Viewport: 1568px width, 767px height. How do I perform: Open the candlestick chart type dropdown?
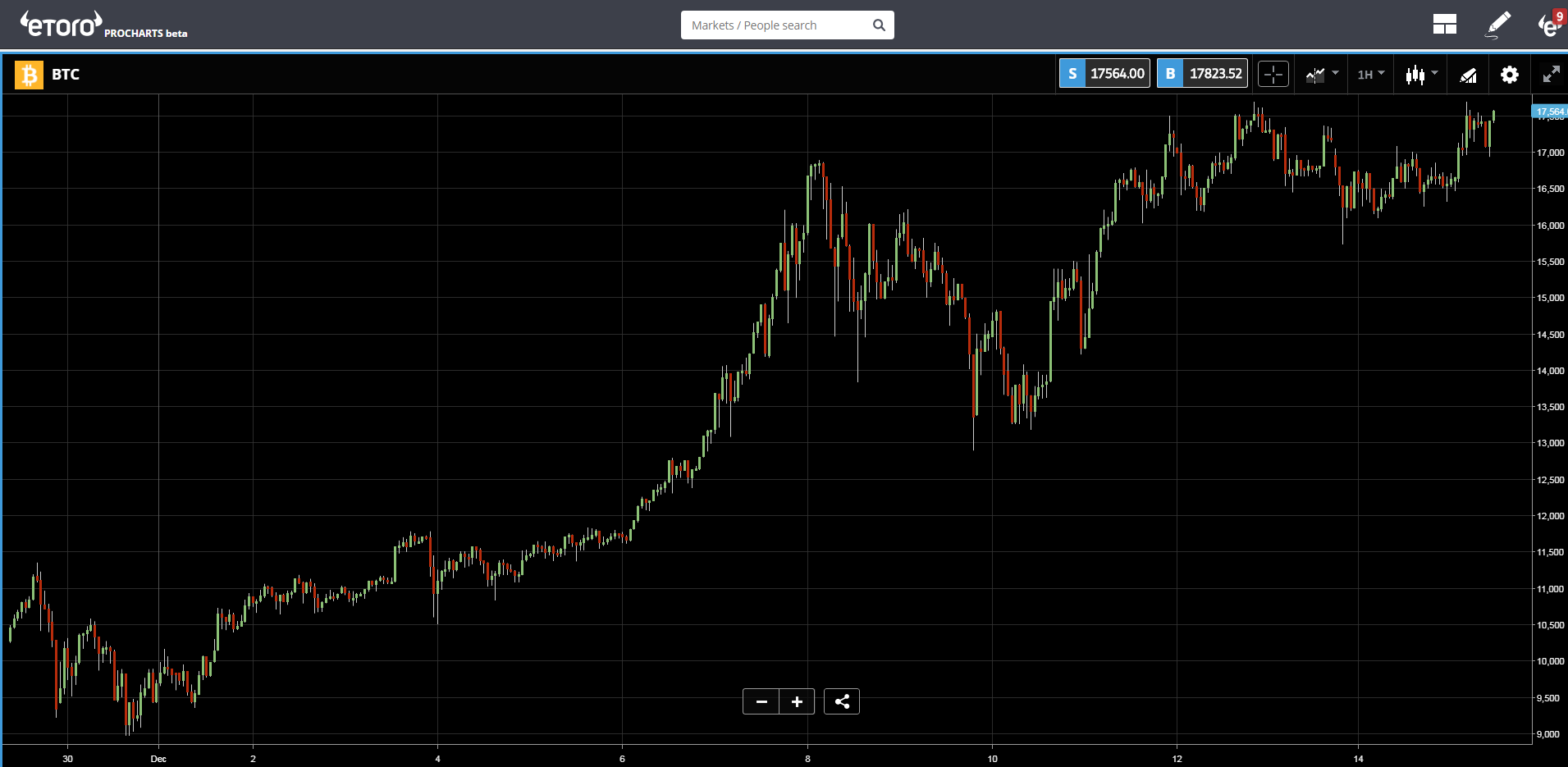[x=1421, y=75]
